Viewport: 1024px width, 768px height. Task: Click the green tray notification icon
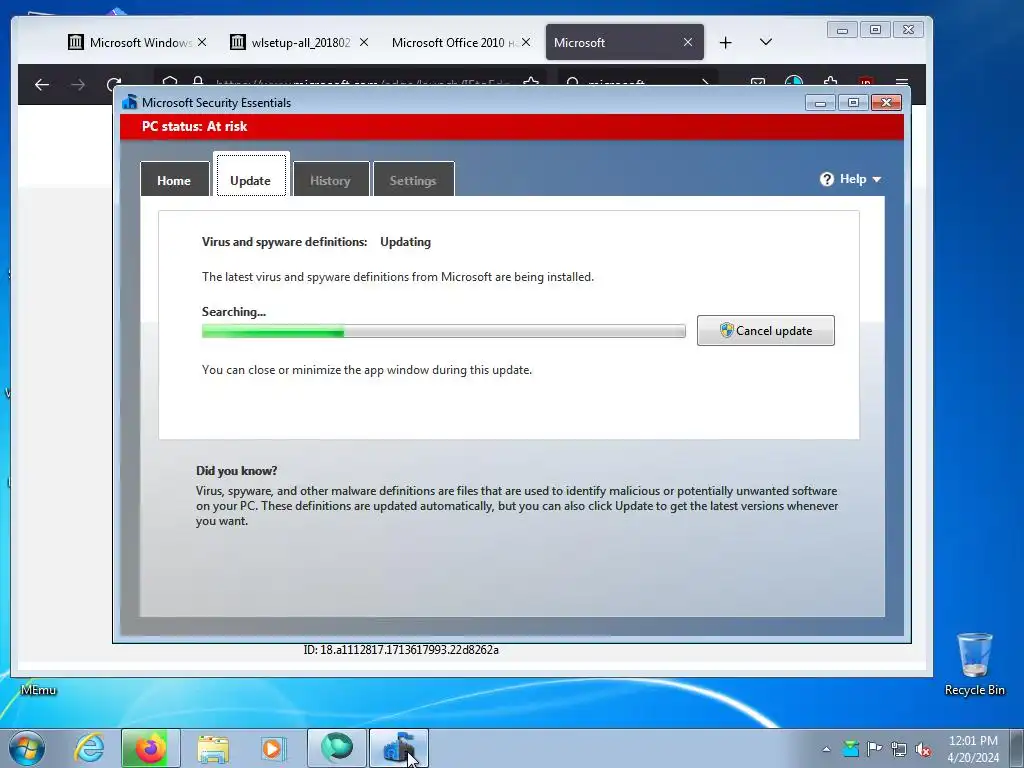(x=850, y=748)
